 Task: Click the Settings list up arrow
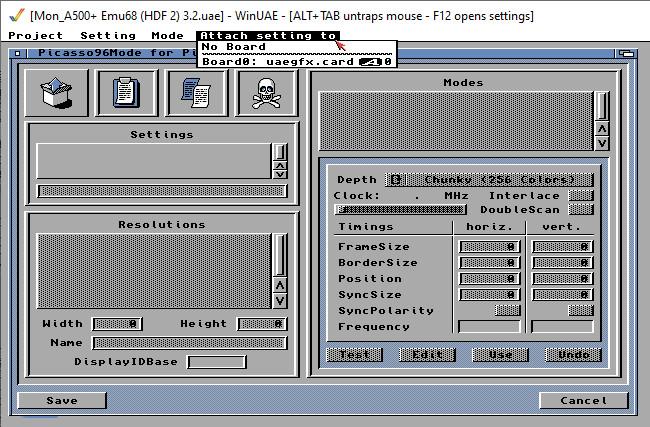280,166
